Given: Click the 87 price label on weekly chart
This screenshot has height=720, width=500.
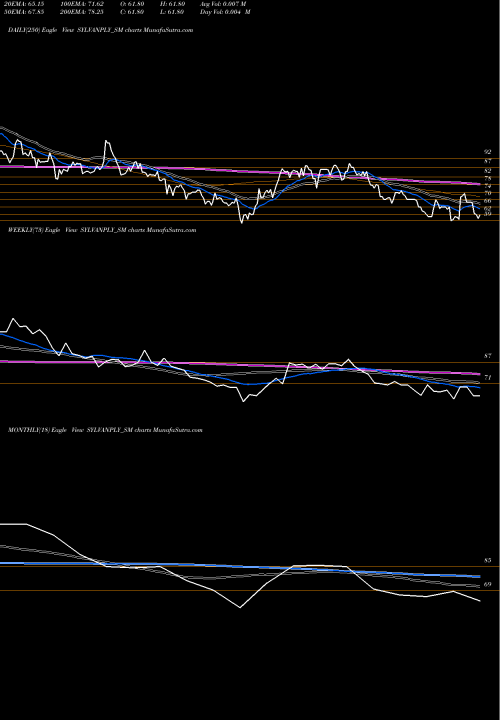Looking at the screenshot, I should coord(488,356).
